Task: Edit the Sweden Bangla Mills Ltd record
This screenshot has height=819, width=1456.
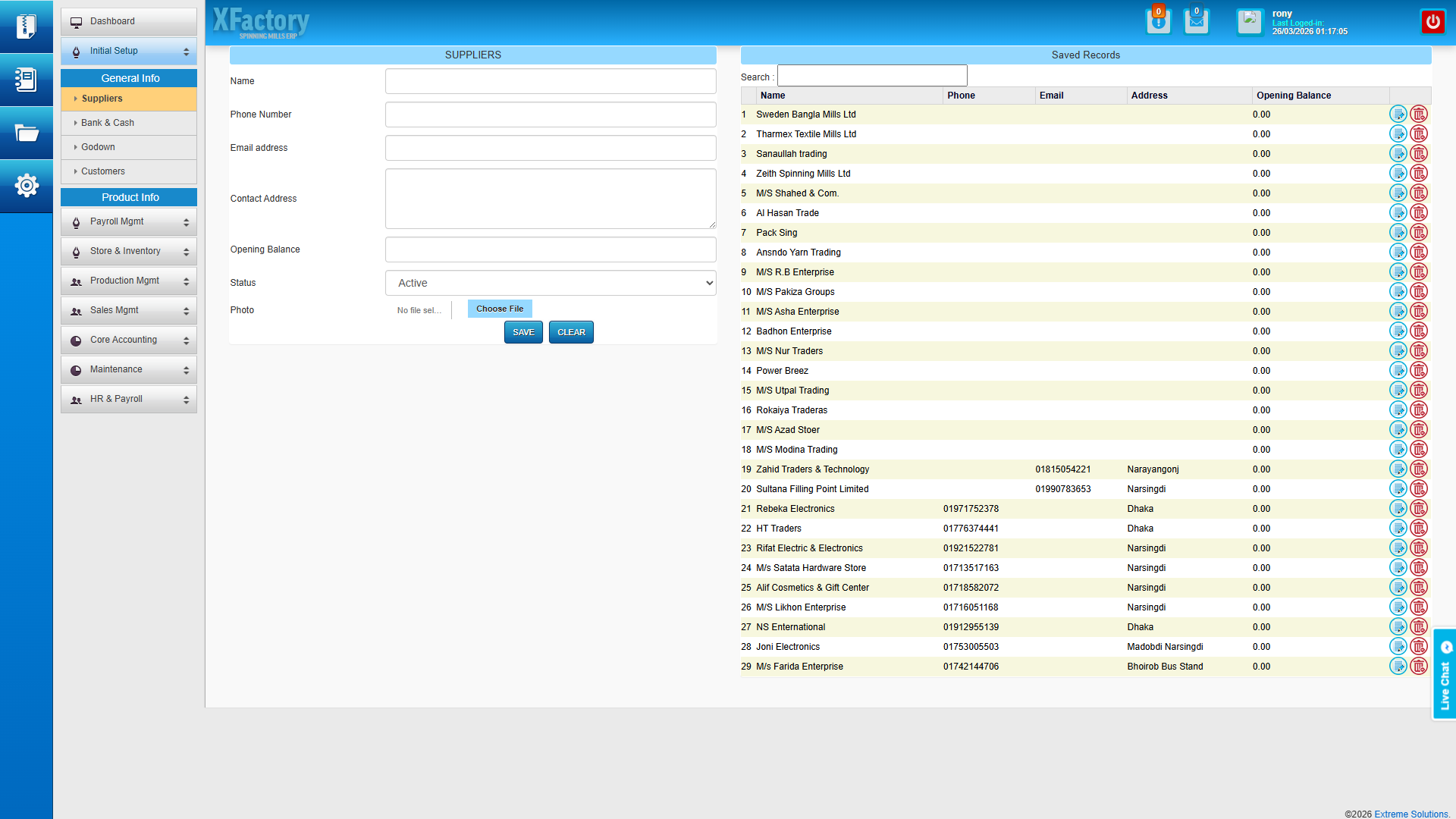Action: tap(1398, 115)
